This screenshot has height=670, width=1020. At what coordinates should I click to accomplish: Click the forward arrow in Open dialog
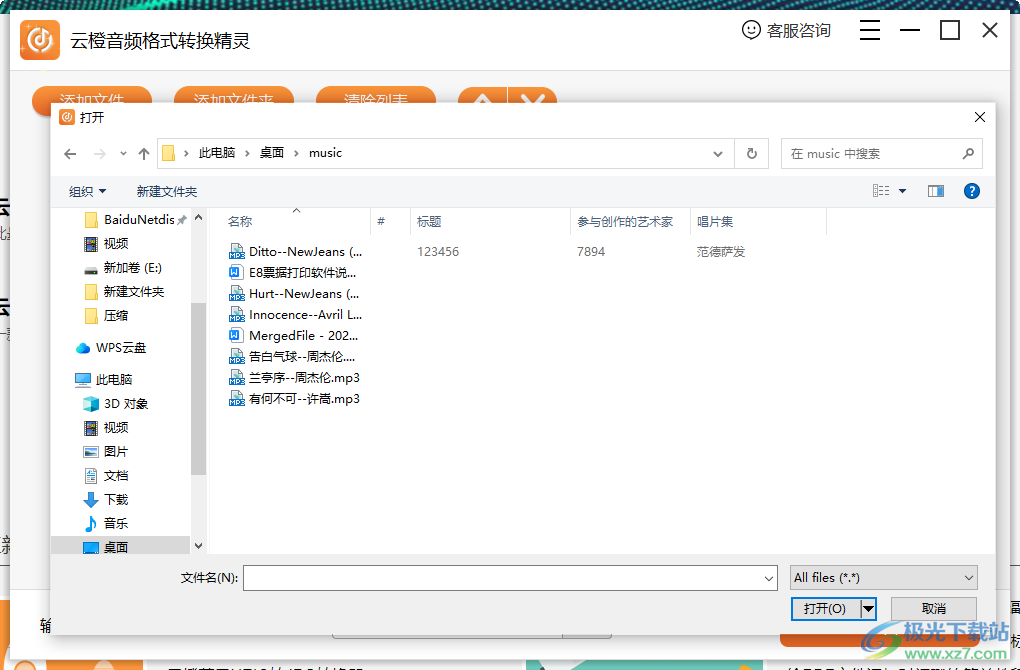tap(100, 154)
